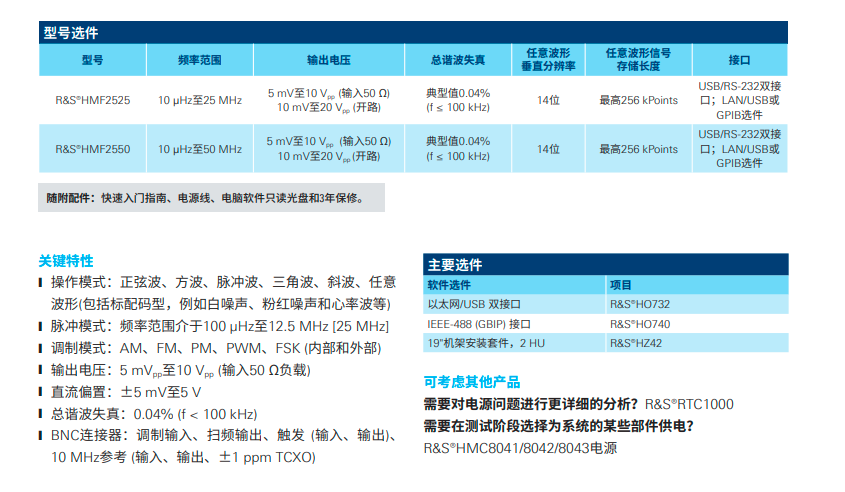Click the R&S®HO732 option entry
This screenshot has width=845, height=492.
(x=639, y=304)
